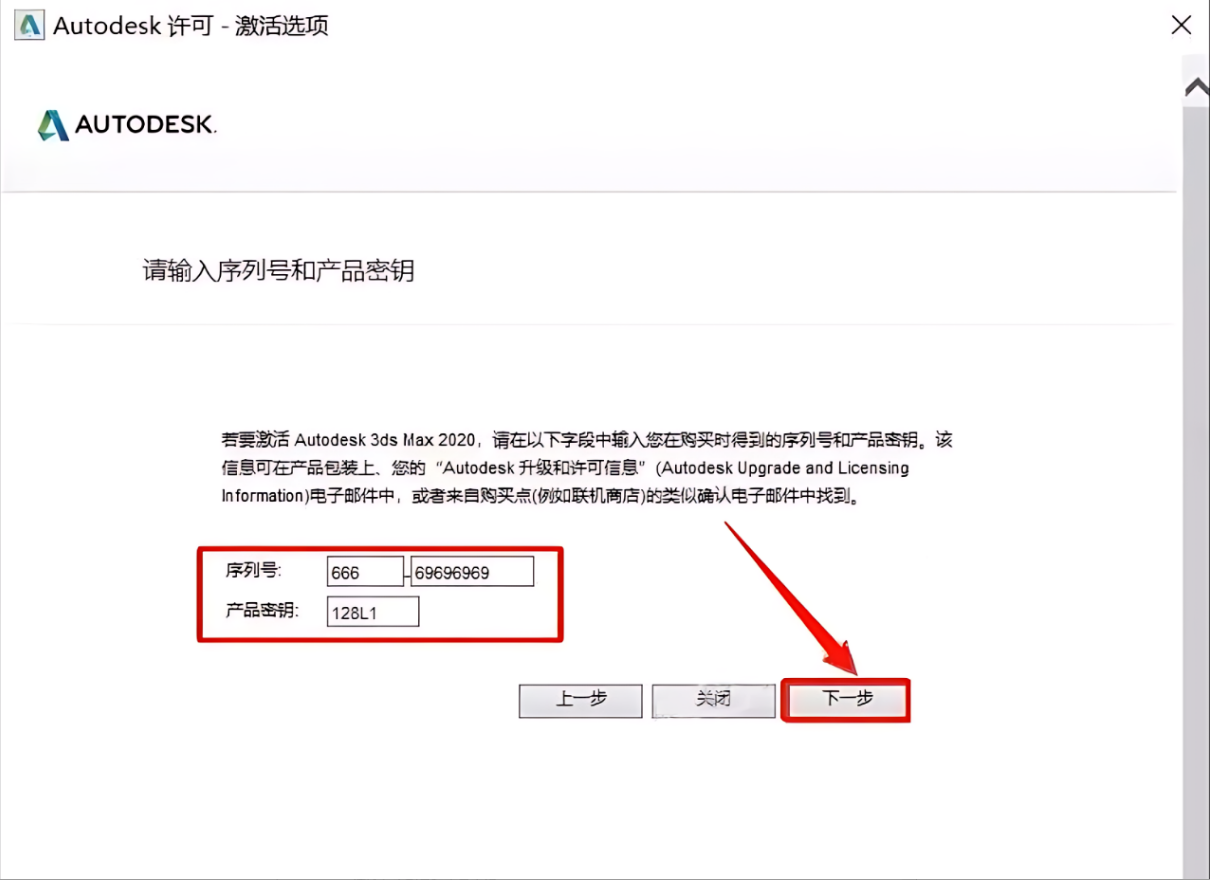
Task: Click the scrollbar up arrow
Action: [x=1196, y=89]
